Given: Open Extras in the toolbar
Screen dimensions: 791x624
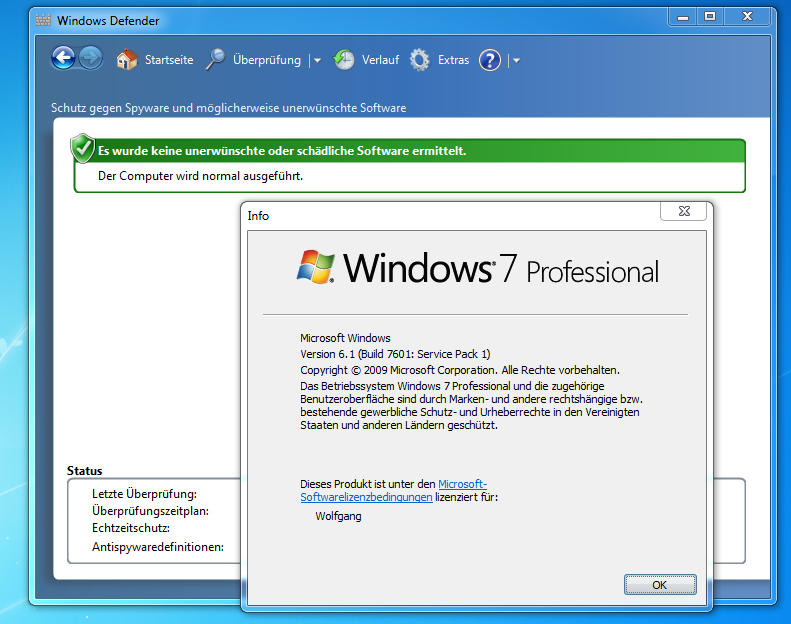Looking at the screenshot, I should [x=454, y=60].
